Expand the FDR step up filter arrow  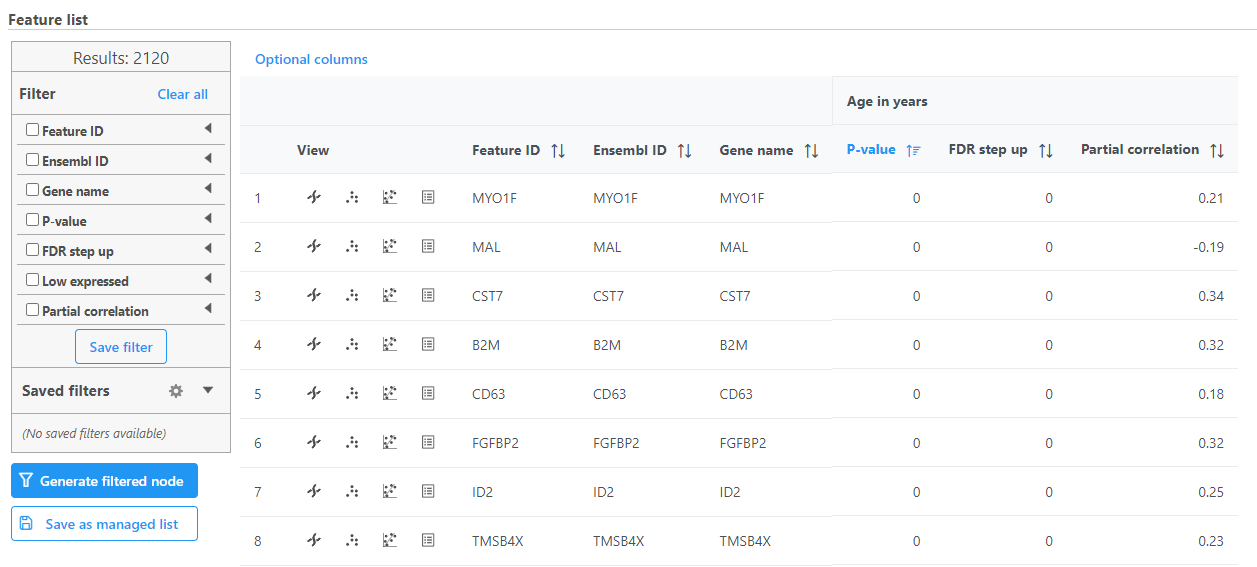(208, 249)
